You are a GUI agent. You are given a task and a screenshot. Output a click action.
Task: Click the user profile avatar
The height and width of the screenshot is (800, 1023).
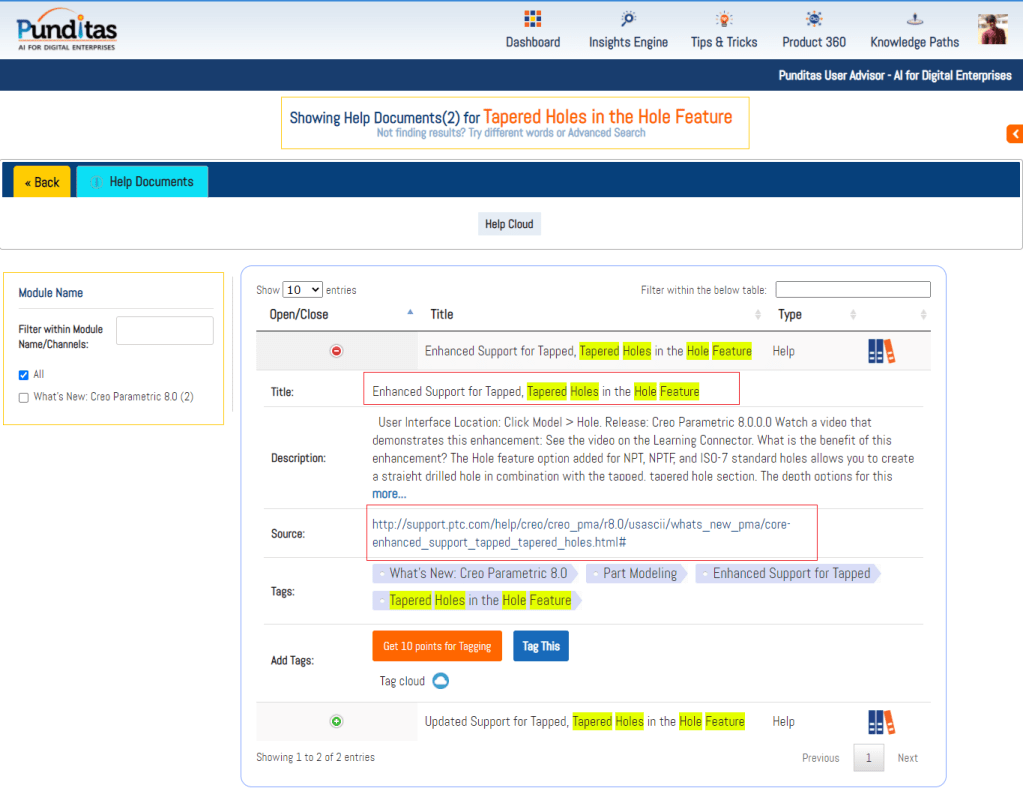(992, 29)
